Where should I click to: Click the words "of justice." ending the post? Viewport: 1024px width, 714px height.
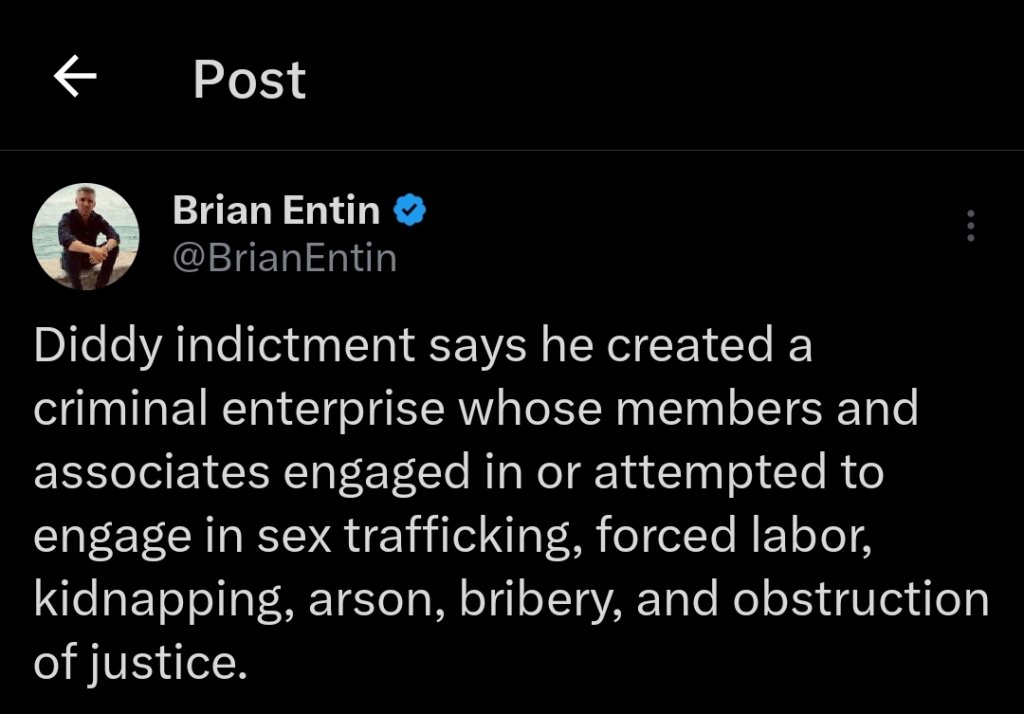point(140,662)
